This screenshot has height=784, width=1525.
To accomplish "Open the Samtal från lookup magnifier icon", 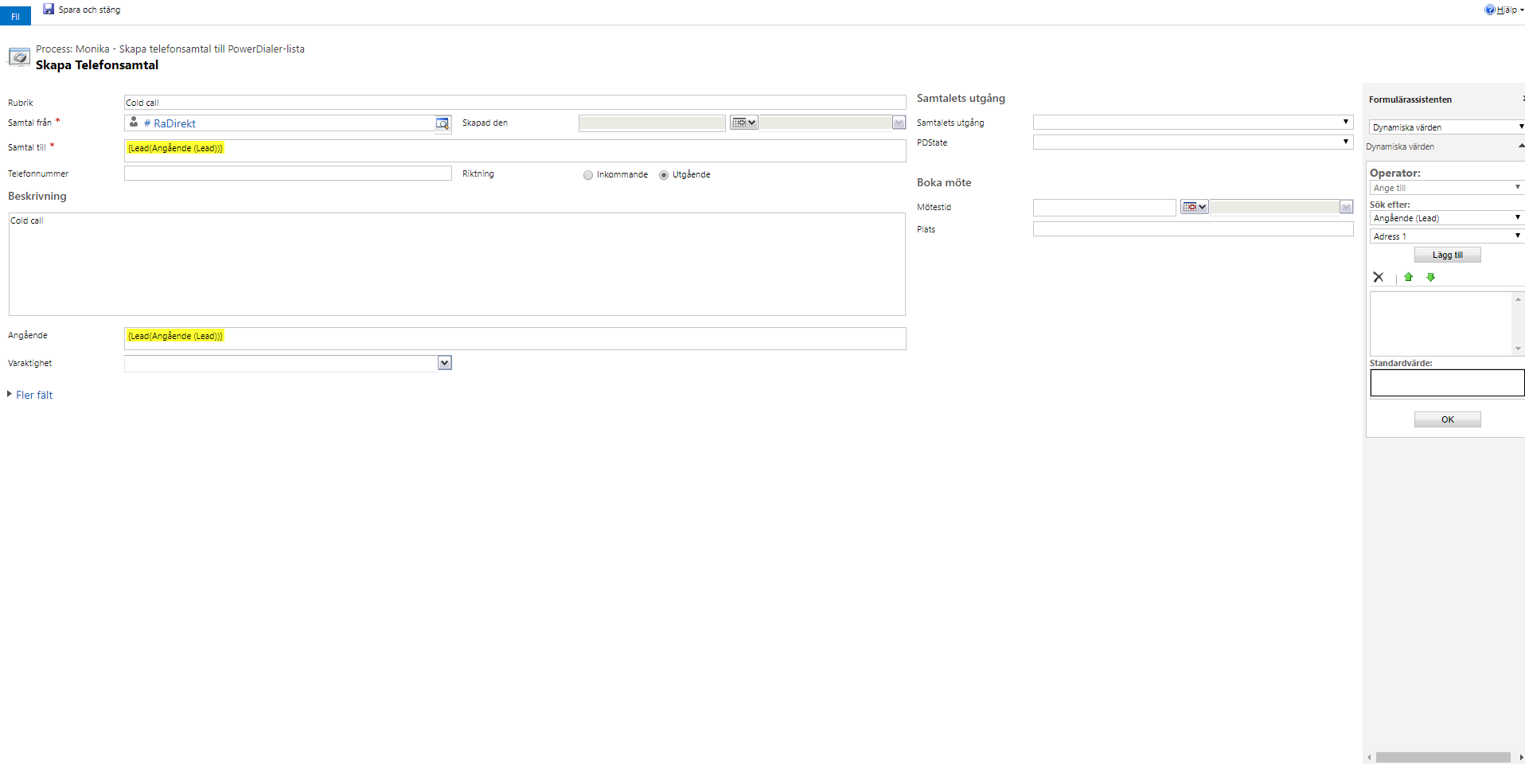I will [x=443, y=123].
